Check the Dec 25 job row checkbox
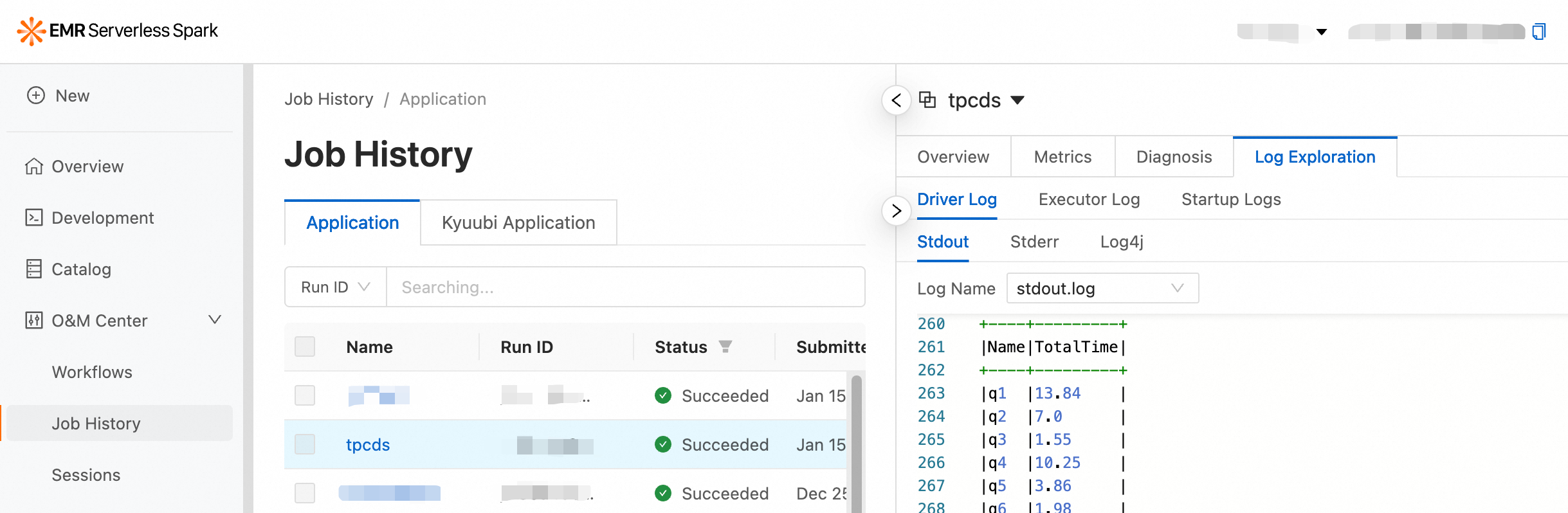 coord(305,493)
